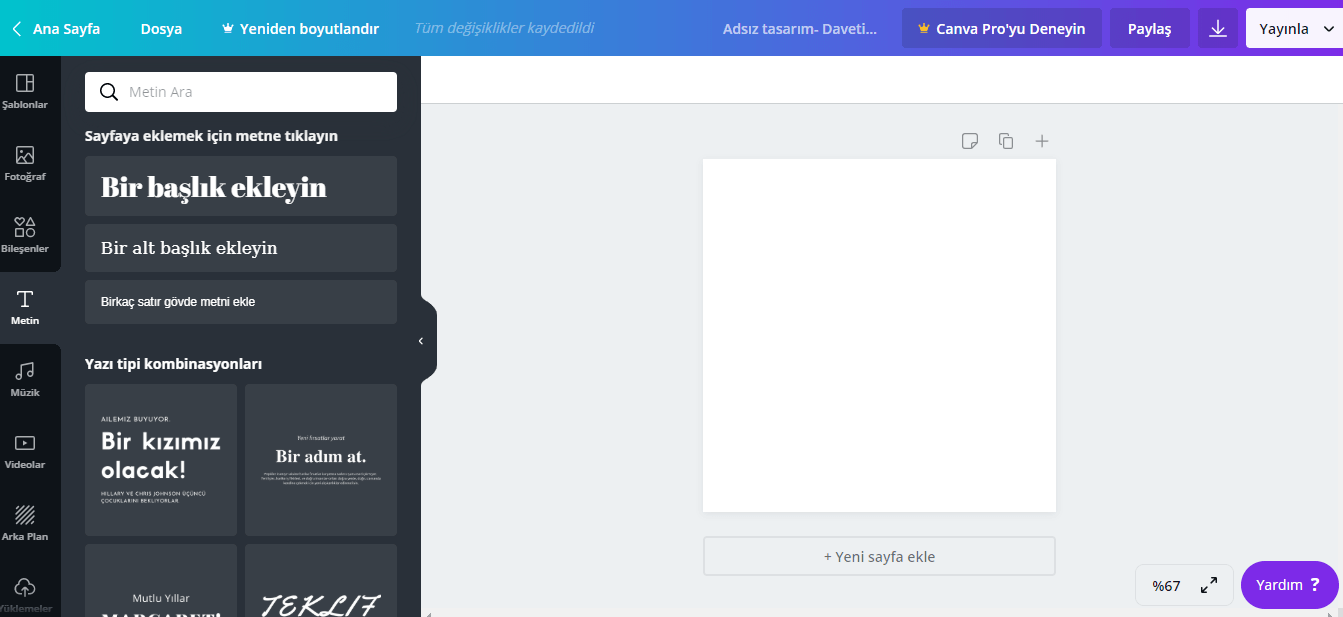Add a page with the plus icon
The image size is (1343, 617).
pos(1042,141)
